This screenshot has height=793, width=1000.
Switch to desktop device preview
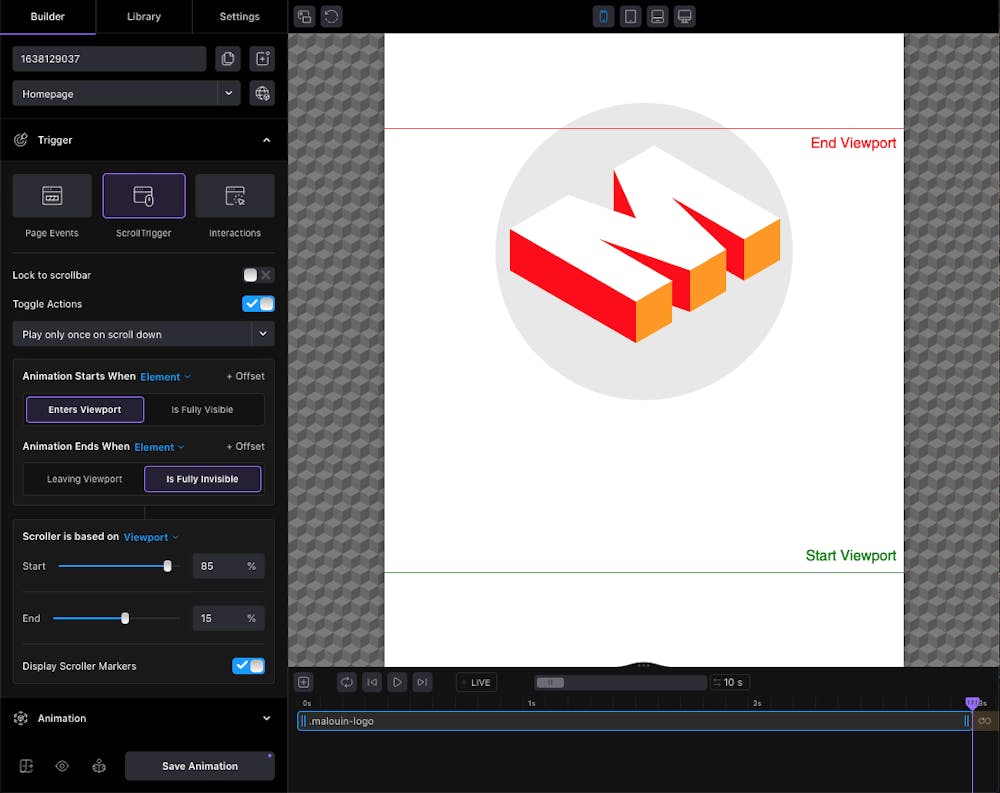tap(684, 17)
